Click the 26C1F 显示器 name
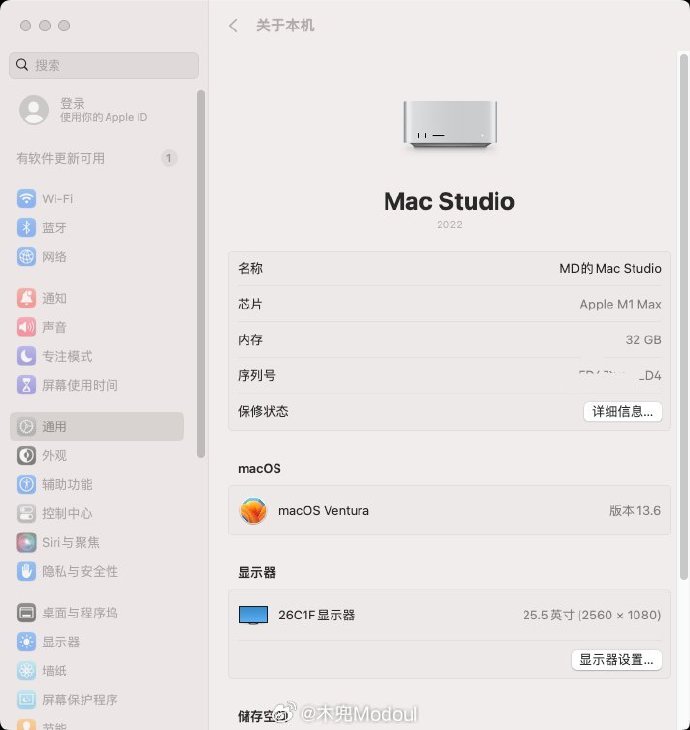The width and height of the screenshot is (690, 730). click(317, 615)
